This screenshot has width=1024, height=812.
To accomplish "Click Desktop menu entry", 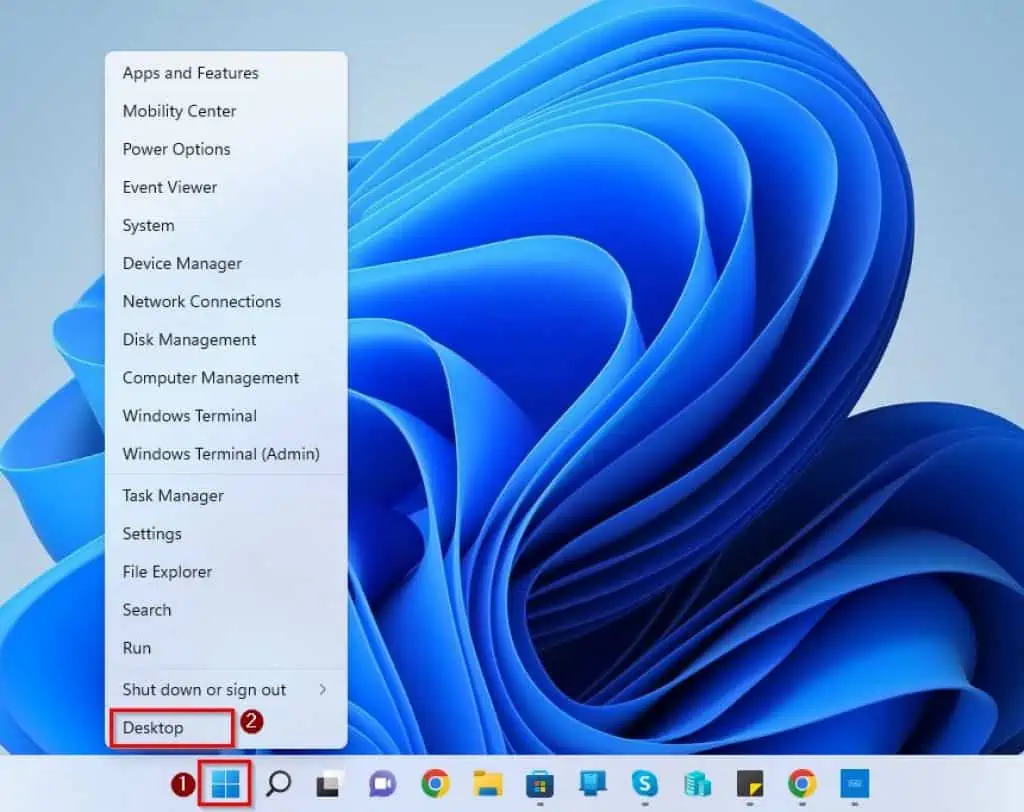I will (x=226, y=728).
